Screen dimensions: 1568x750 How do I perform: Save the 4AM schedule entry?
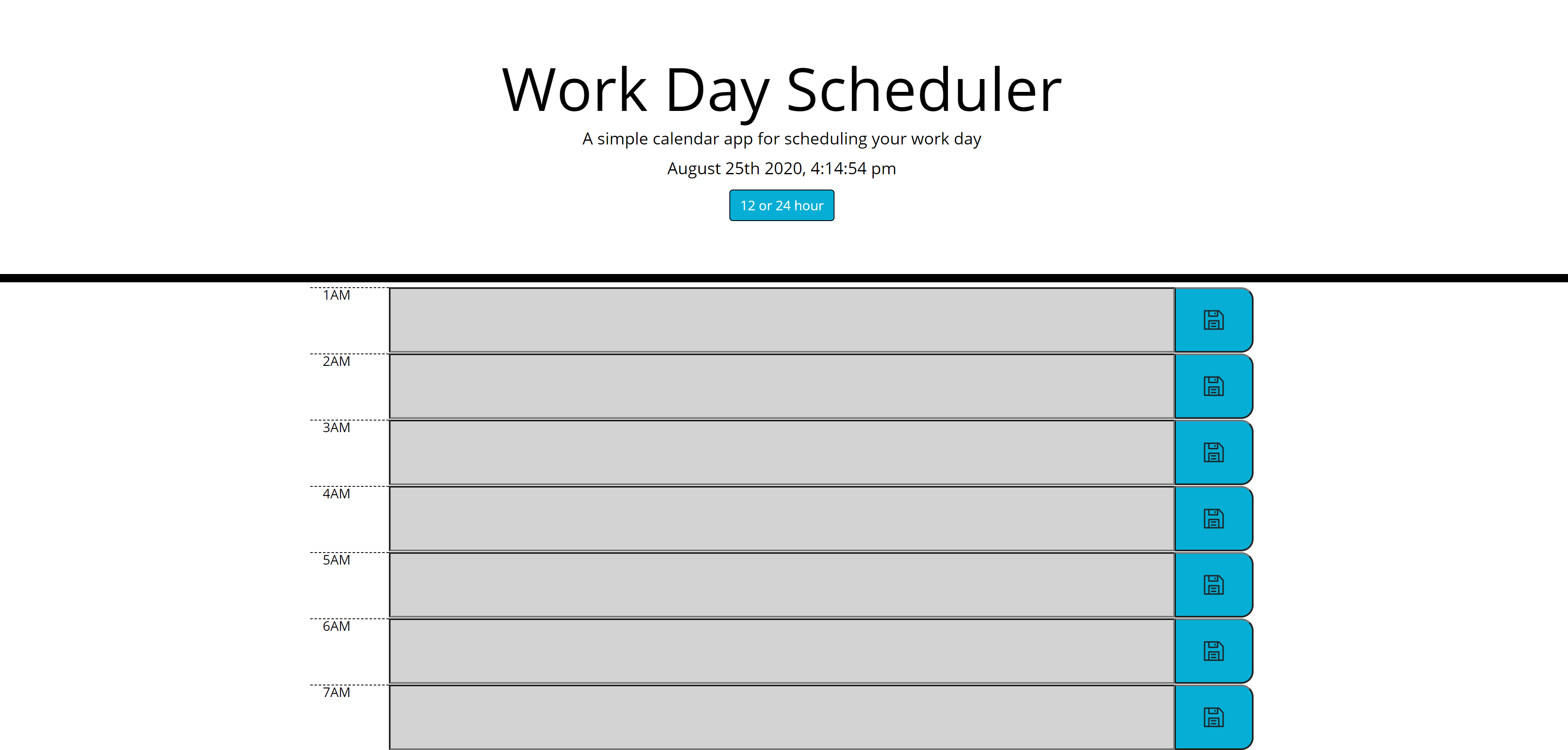(1213, 519)
